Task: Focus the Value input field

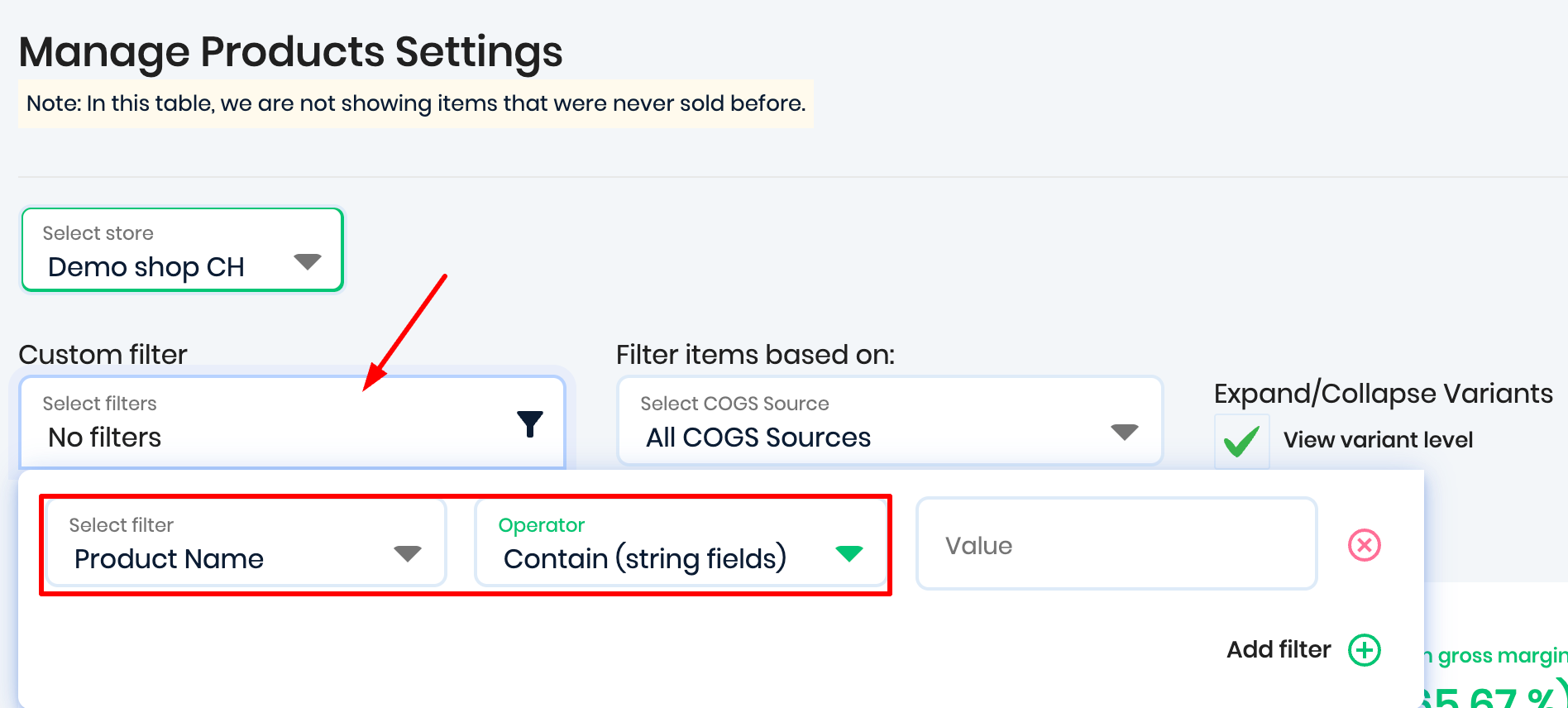Action: 1116,544
